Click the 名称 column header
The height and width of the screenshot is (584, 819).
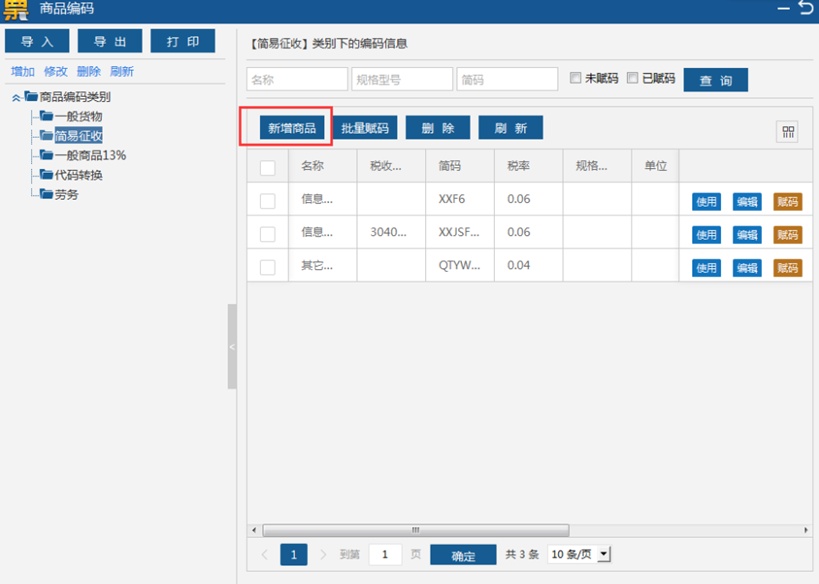click(323, 166)
